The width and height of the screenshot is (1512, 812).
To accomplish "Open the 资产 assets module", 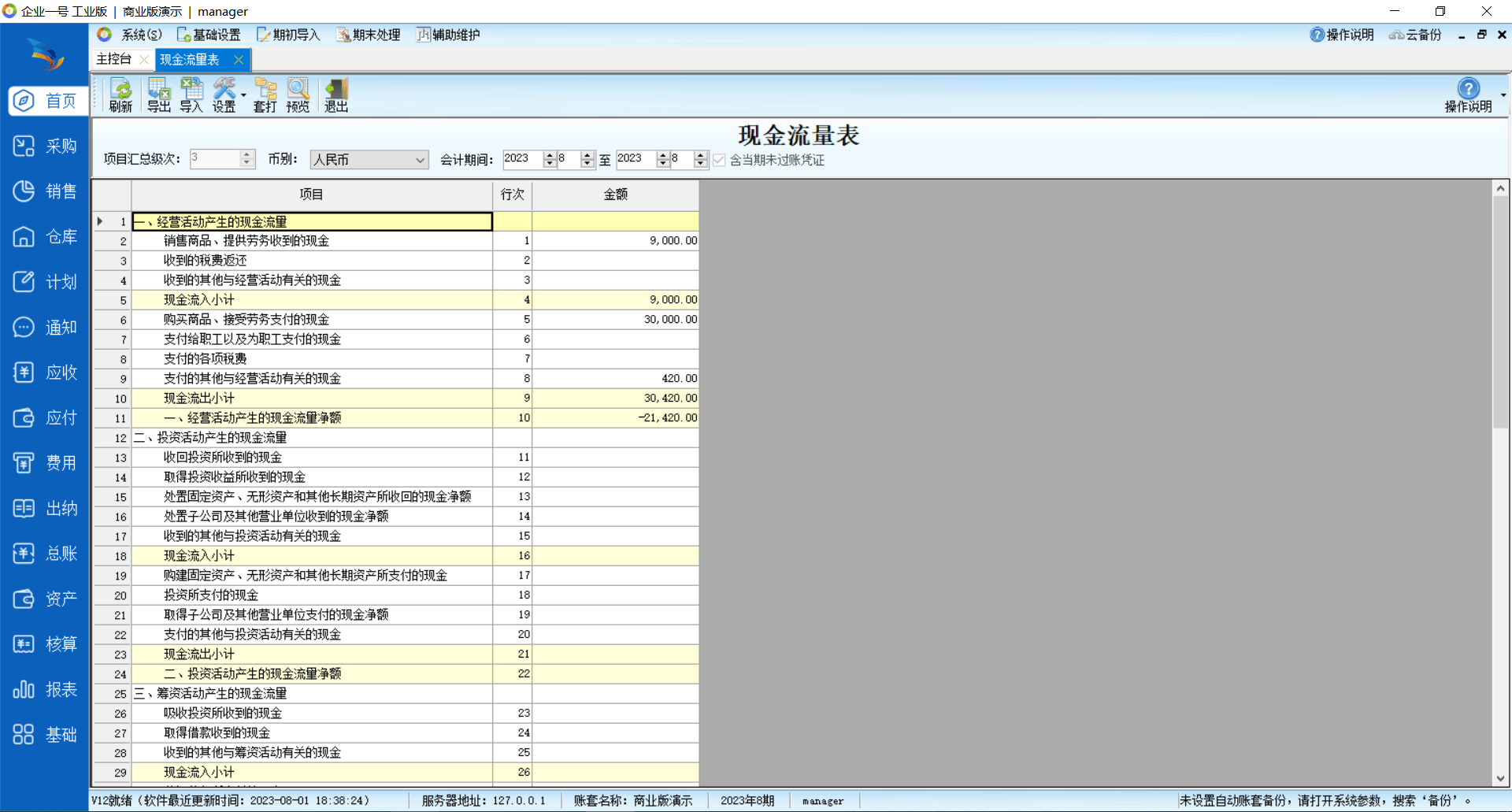I will (46, 599).
